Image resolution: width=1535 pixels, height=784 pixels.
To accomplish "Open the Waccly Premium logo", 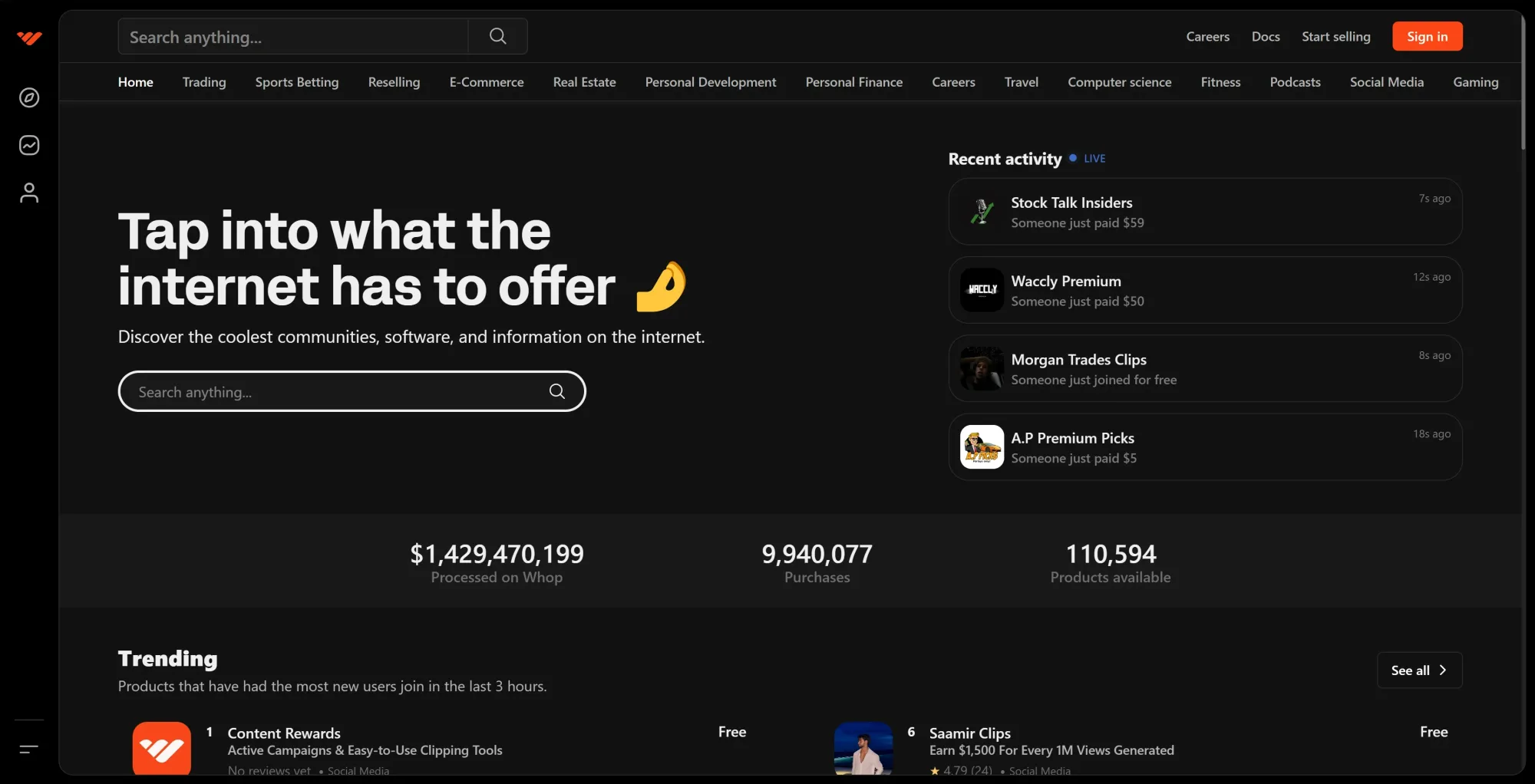I will (x=982, y=289).
